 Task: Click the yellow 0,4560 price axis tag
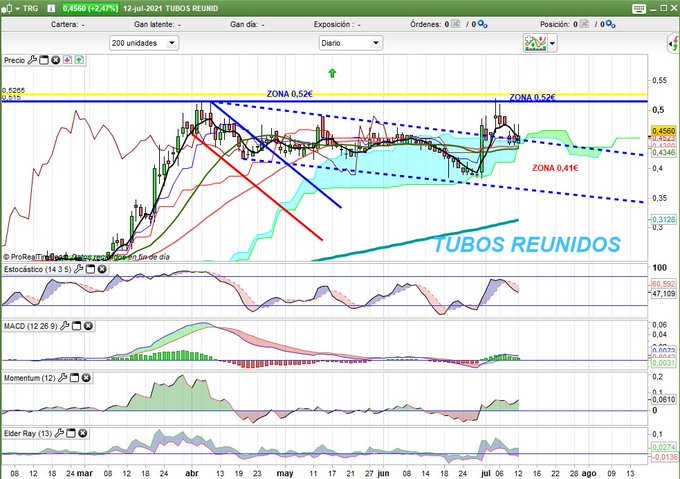coord(664,130)
